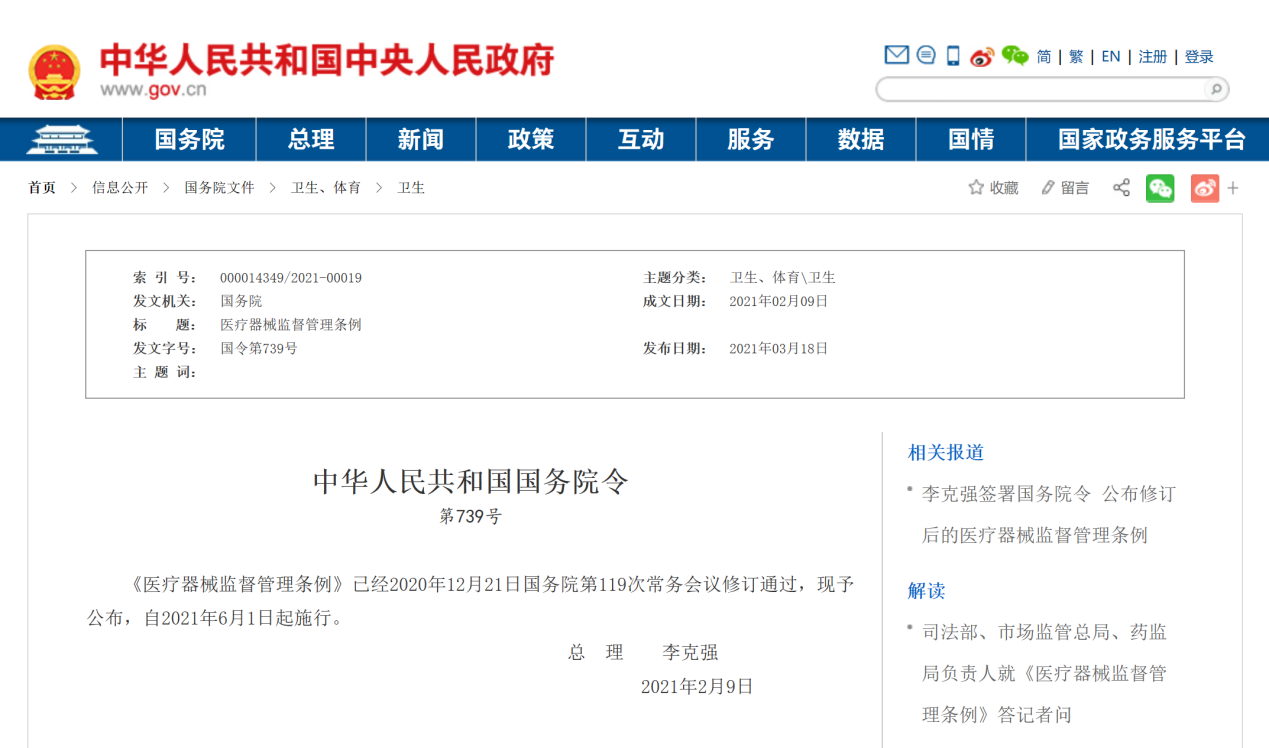Click the mobile phone icon in header
1269x748 pixels.
pyautogui.click(x=953, y=56)
